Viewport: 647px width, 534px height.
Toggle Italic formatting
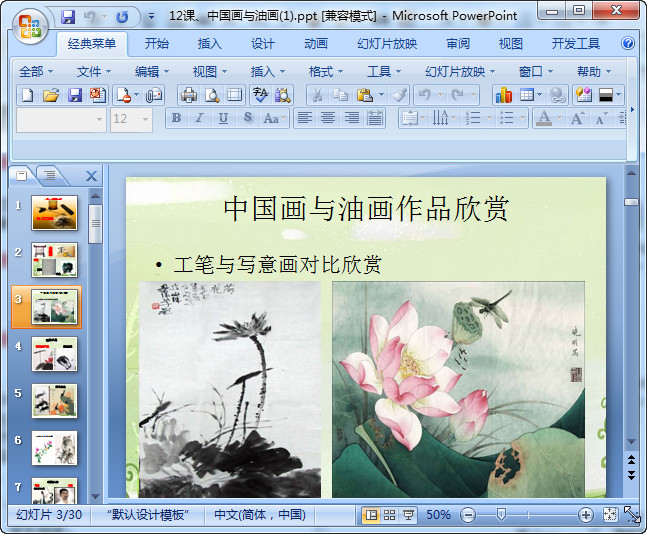point(200,118)
